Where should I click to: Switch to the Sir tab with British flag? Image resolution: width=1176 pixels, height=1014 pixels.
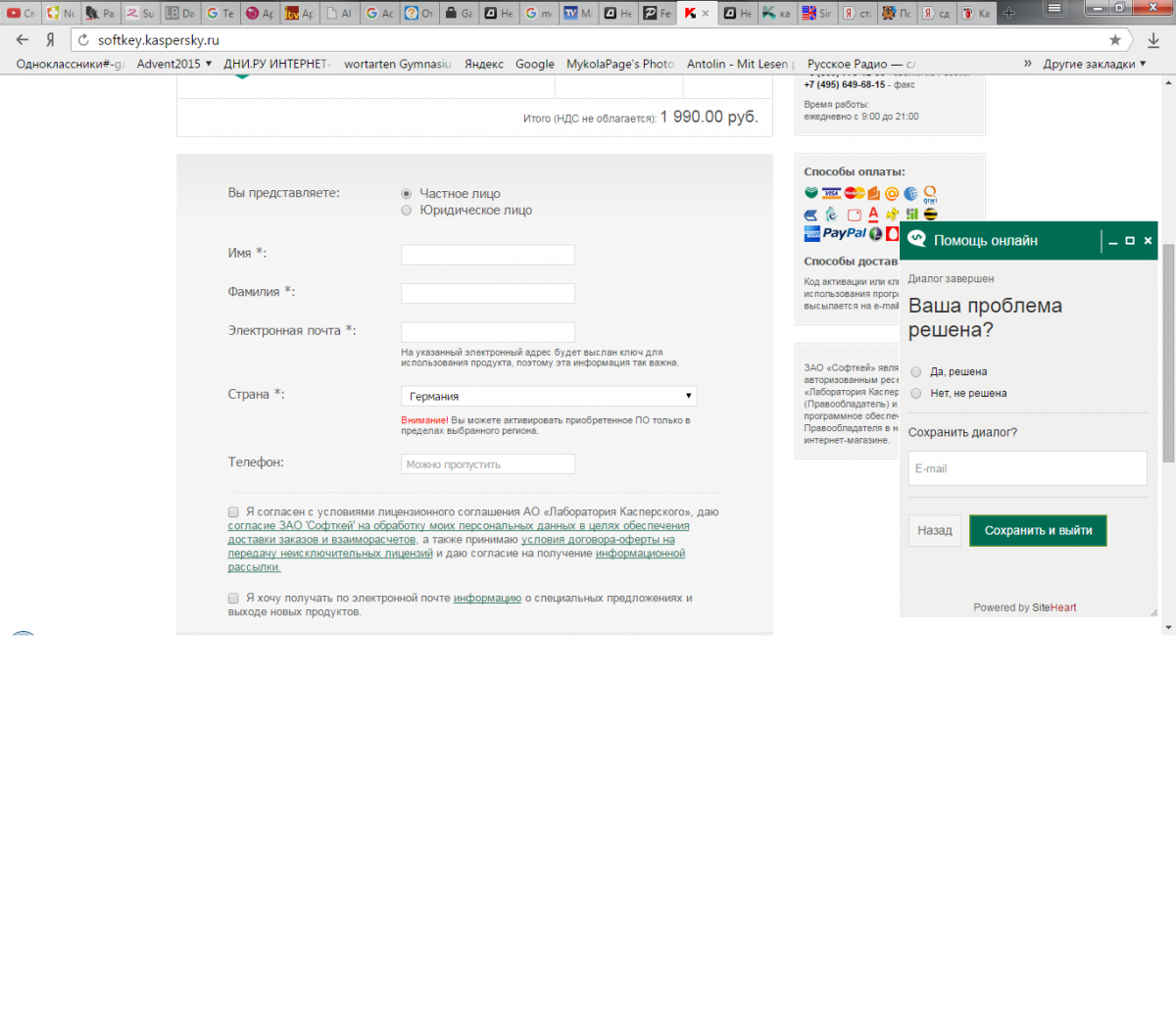click(816, 13)
